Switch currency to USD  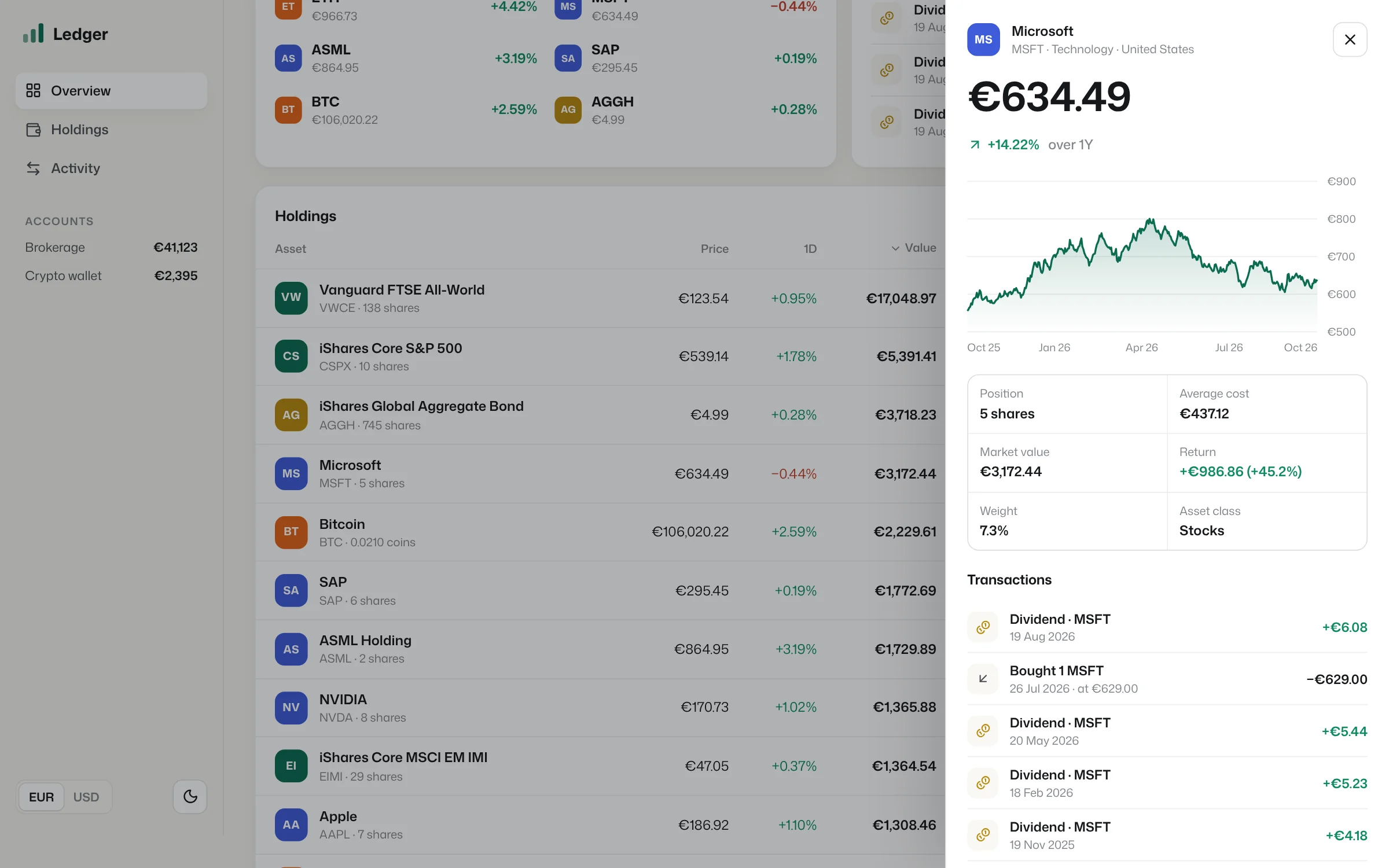(86, 797)
